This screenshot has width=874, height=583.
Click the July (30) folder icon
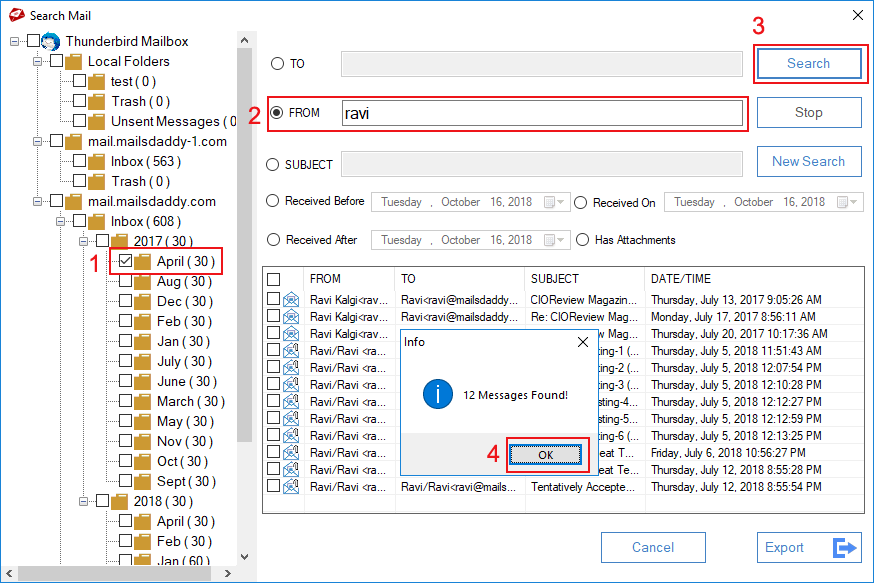point(142,362)
